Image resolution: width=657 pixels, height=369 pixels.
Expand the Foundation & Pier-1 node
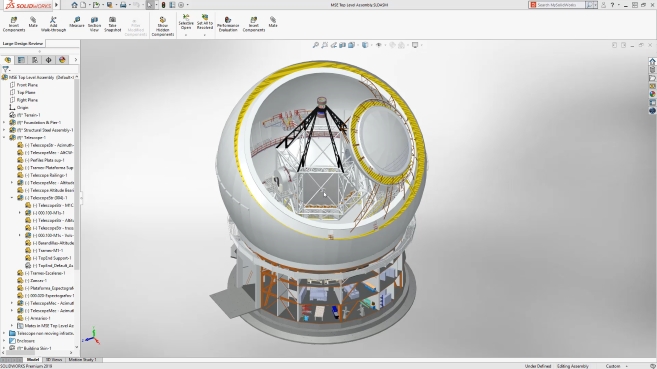coord(4,123)
